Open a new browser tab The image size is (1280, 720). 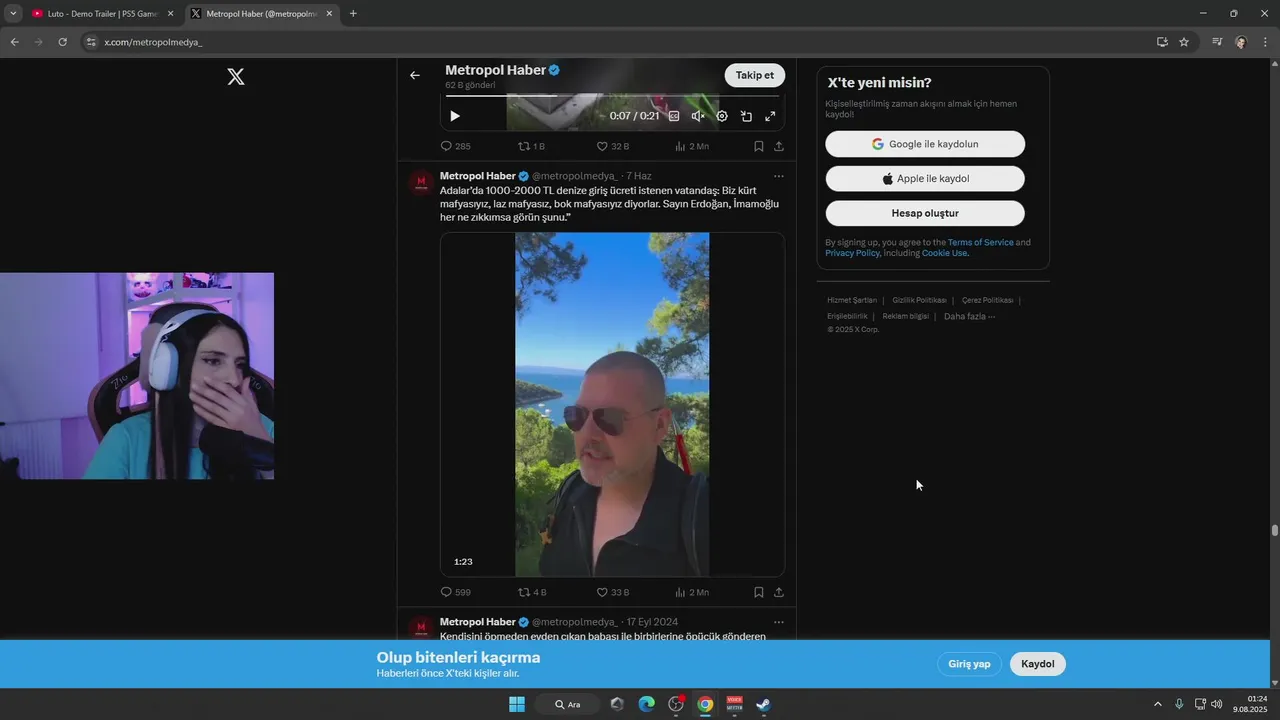point(353,14)
